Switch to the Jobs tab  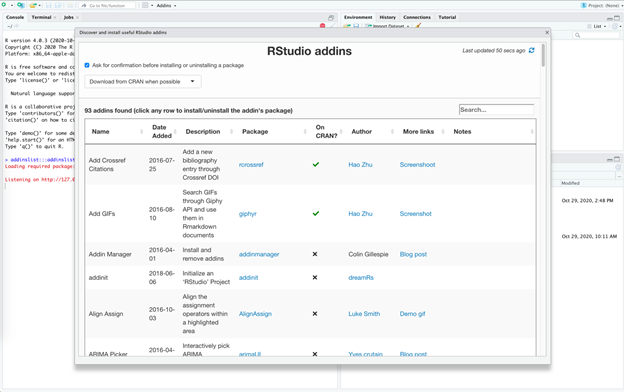[68, 18]
